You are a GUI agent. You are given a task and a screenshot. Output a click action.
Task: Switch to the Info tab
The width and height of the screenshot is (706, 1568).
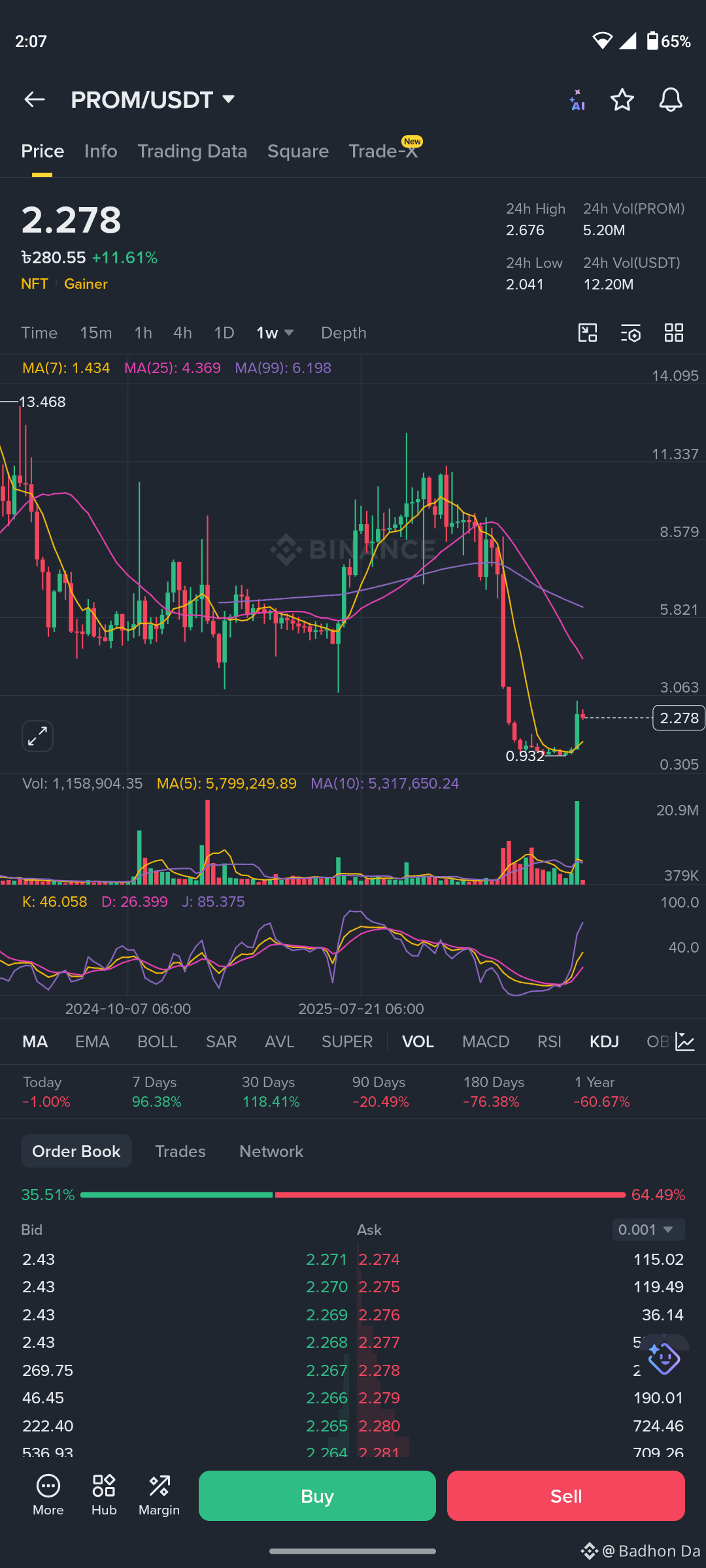101,152
